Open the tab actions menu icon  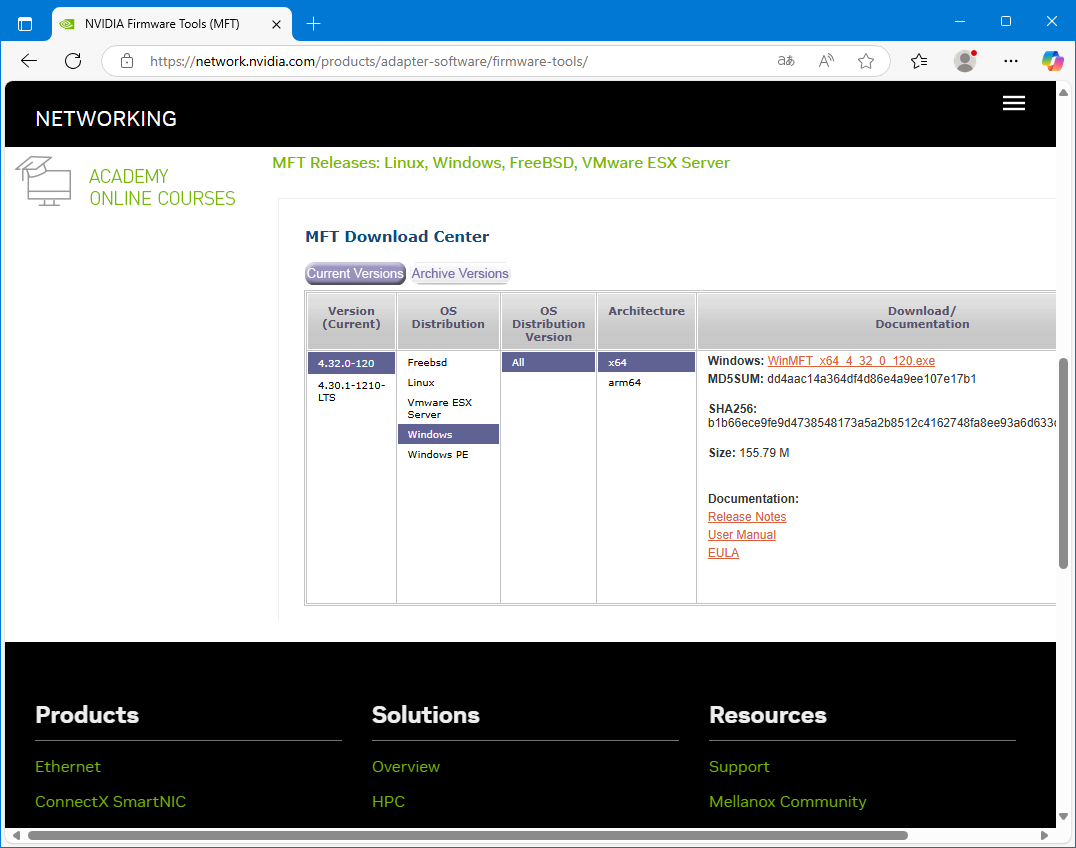pos(25,23)
